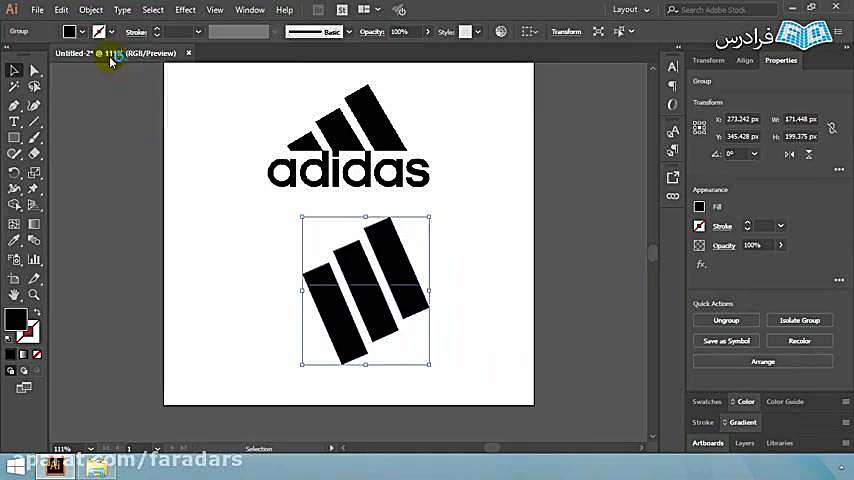The width and height of the screenshot is (854, 480).
Task: Switch to the Layers tab
Action: click(744, 443)
